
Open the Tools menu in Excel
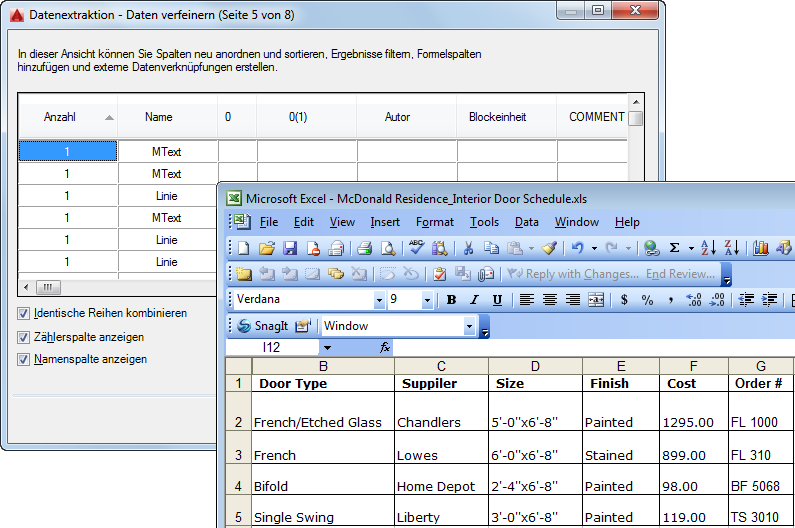click(484, 222)
